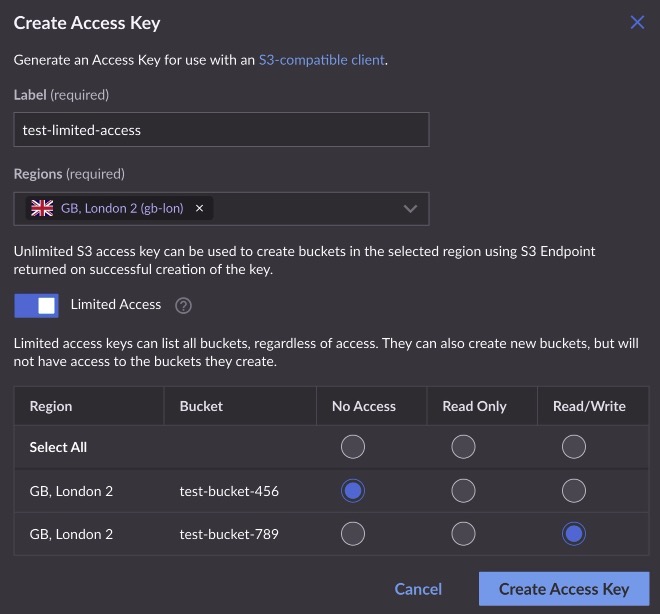The width and height of the screenshot is (660, 614).
Task: Click the selected Read/Write radio for test-bucket-789
Action: [574, 534]
